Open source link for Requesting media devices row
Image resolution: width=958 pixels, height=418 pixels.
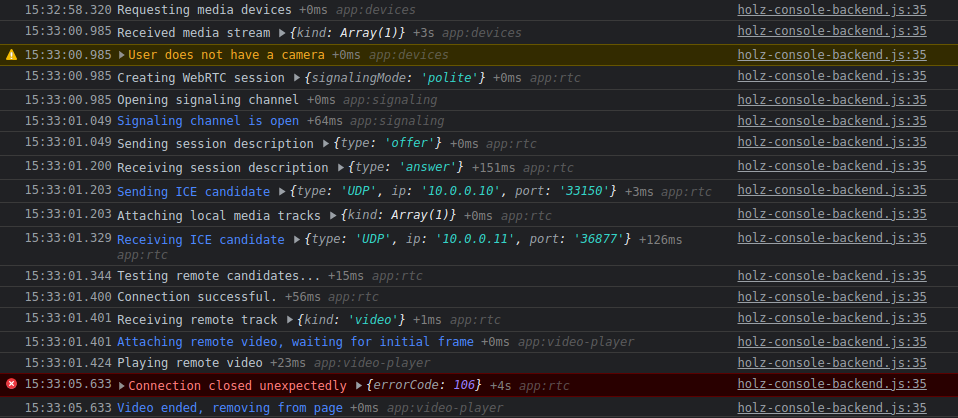[x=832, y=10]
